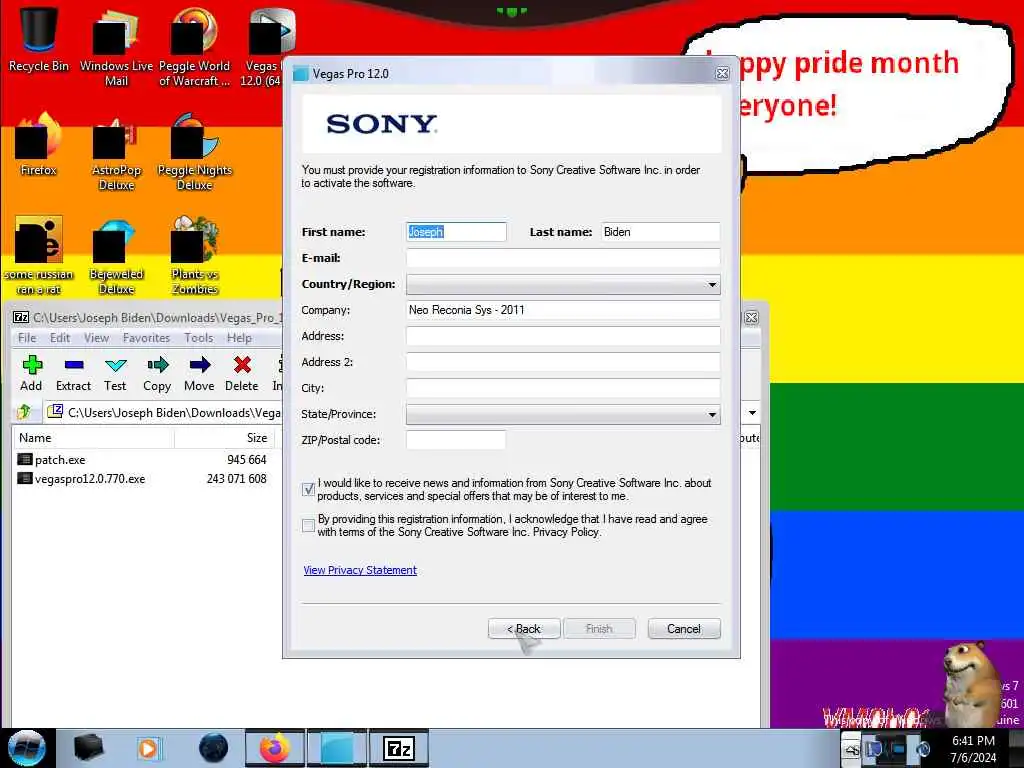The height and width of the screenshot is (768, 1024).
Task: Click the Back button in Vegas Pro dialog
Action: [524, 629]
